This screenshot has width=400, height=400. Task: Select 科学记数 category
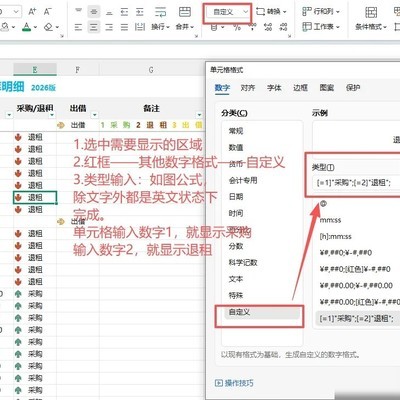243,262
